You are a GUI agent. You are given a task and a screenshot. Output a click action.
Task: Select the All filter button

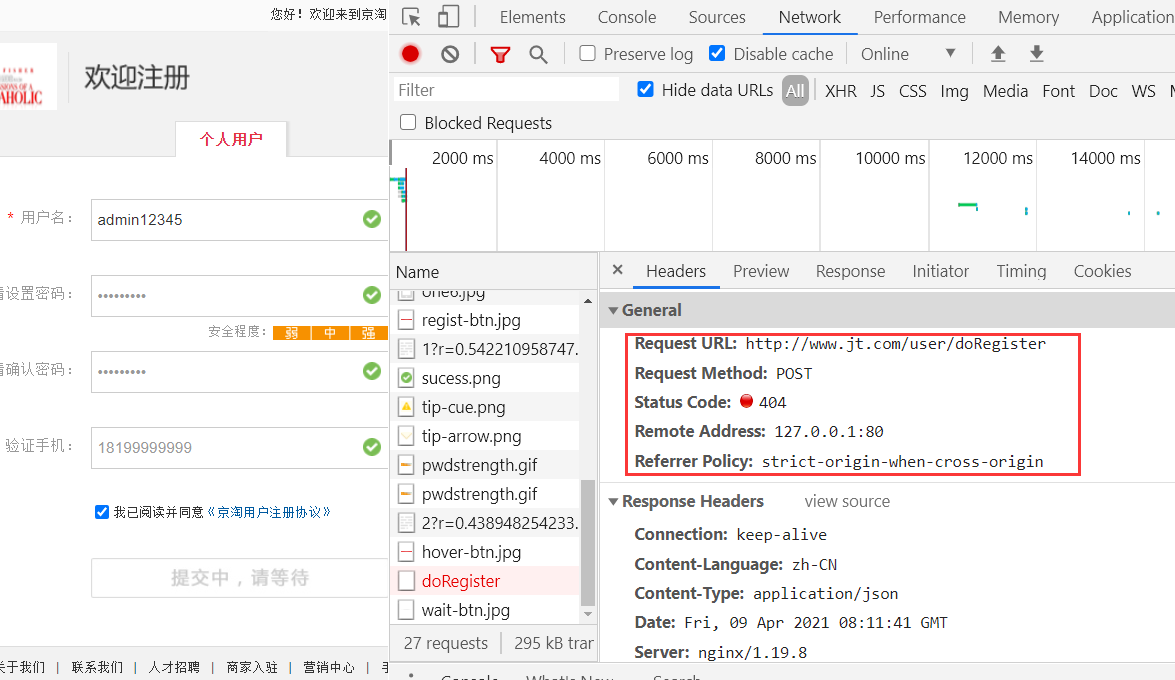795,91
